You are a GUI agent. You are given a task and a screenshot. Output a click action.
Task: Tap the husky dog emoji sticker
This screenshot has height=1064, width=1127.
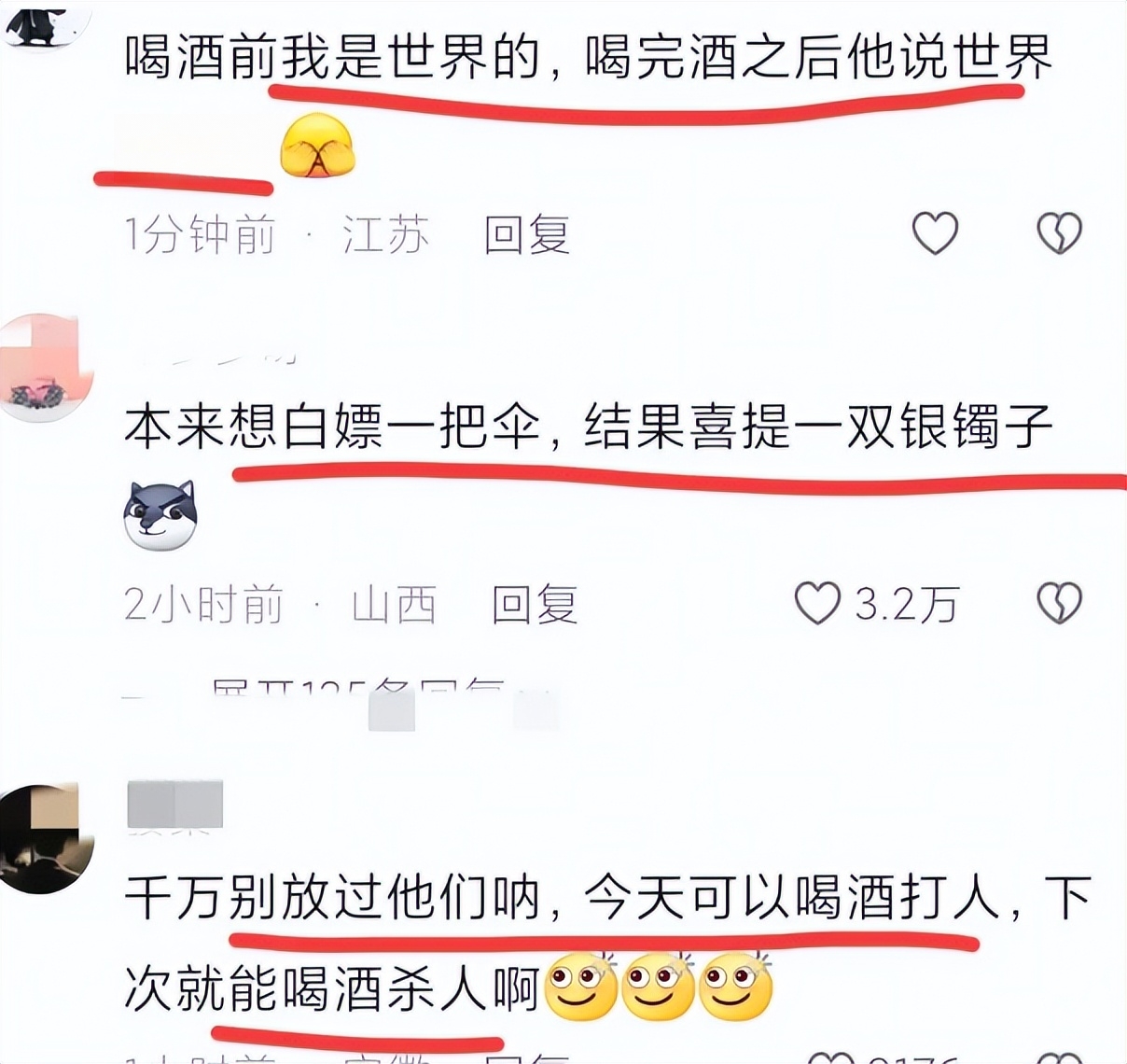(x=160, y=515)
